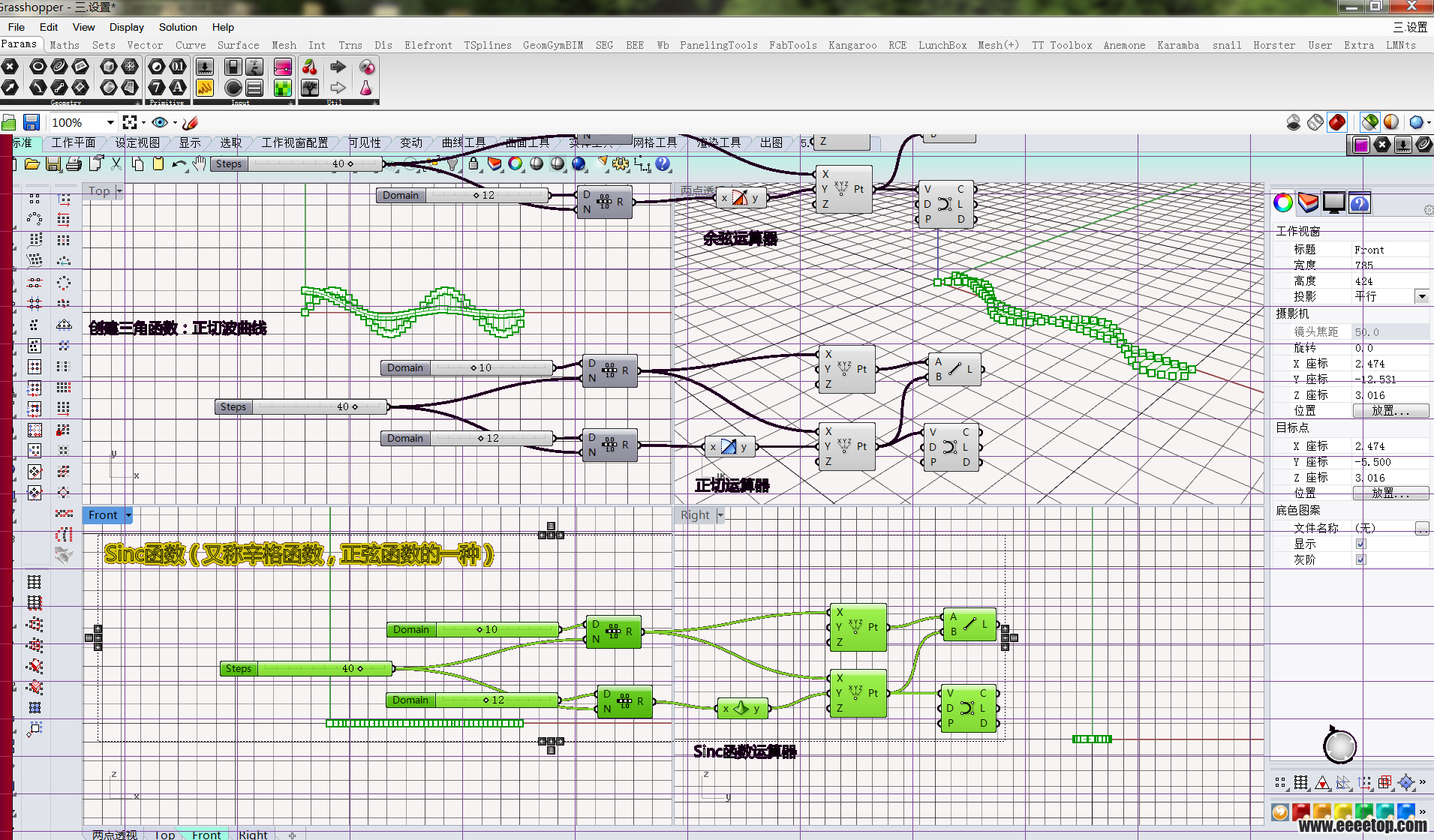
Task: Open the Top viewport title dropdown arrow
Action: [119, 191]
